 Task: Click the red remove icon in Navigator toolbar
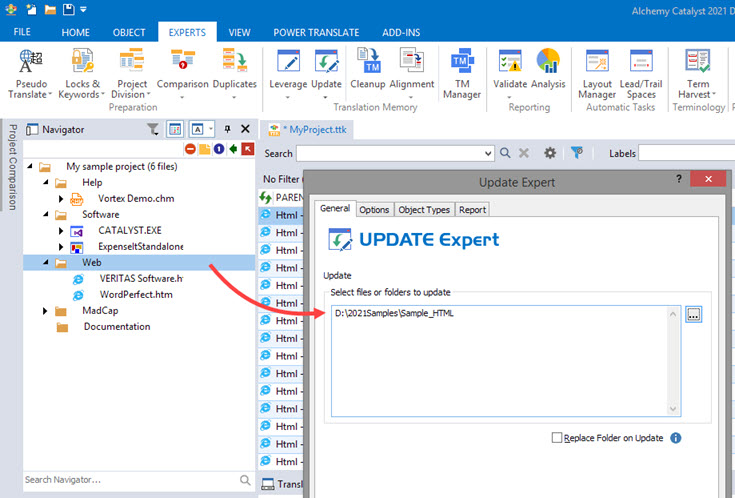pyautogui.click(x=190, y=149)
